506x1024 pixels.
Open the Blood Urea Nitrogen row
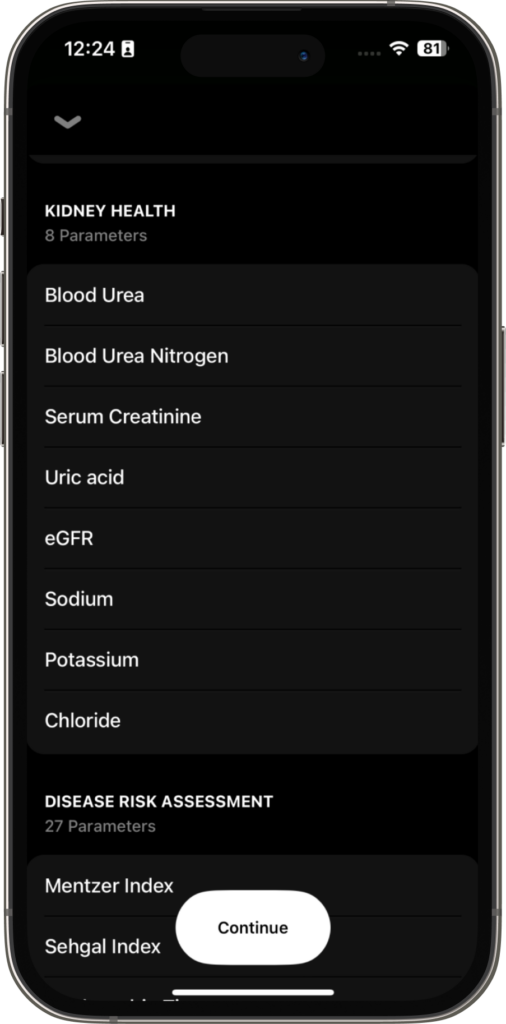(253, 356)
